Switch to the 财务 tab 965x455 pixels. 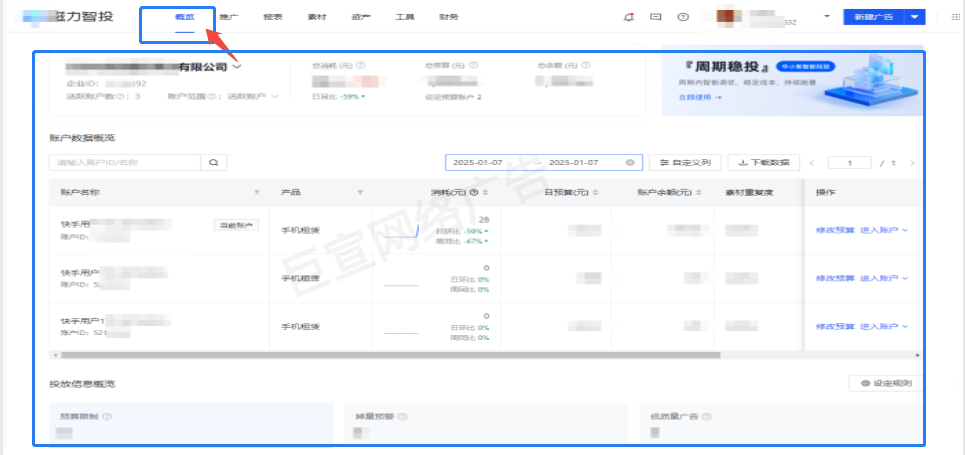click(x=449, y=17)
